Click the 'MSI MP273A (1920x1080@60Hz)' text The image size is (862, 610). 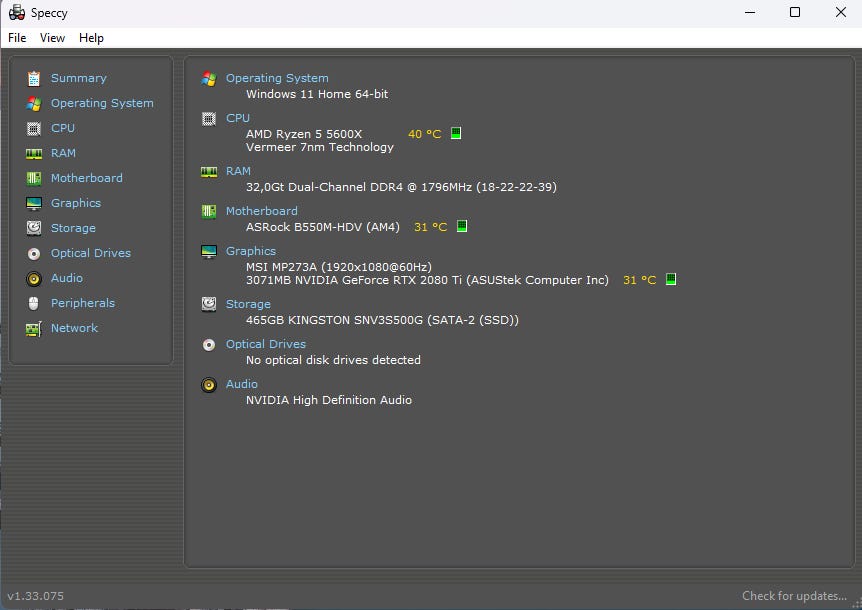click(x=339, y=267)
